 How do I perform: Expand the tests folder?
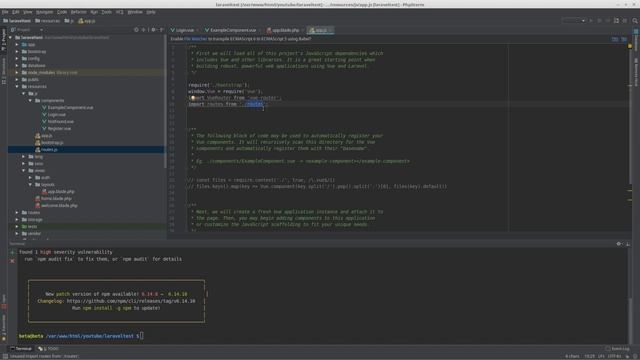point(17,227)
